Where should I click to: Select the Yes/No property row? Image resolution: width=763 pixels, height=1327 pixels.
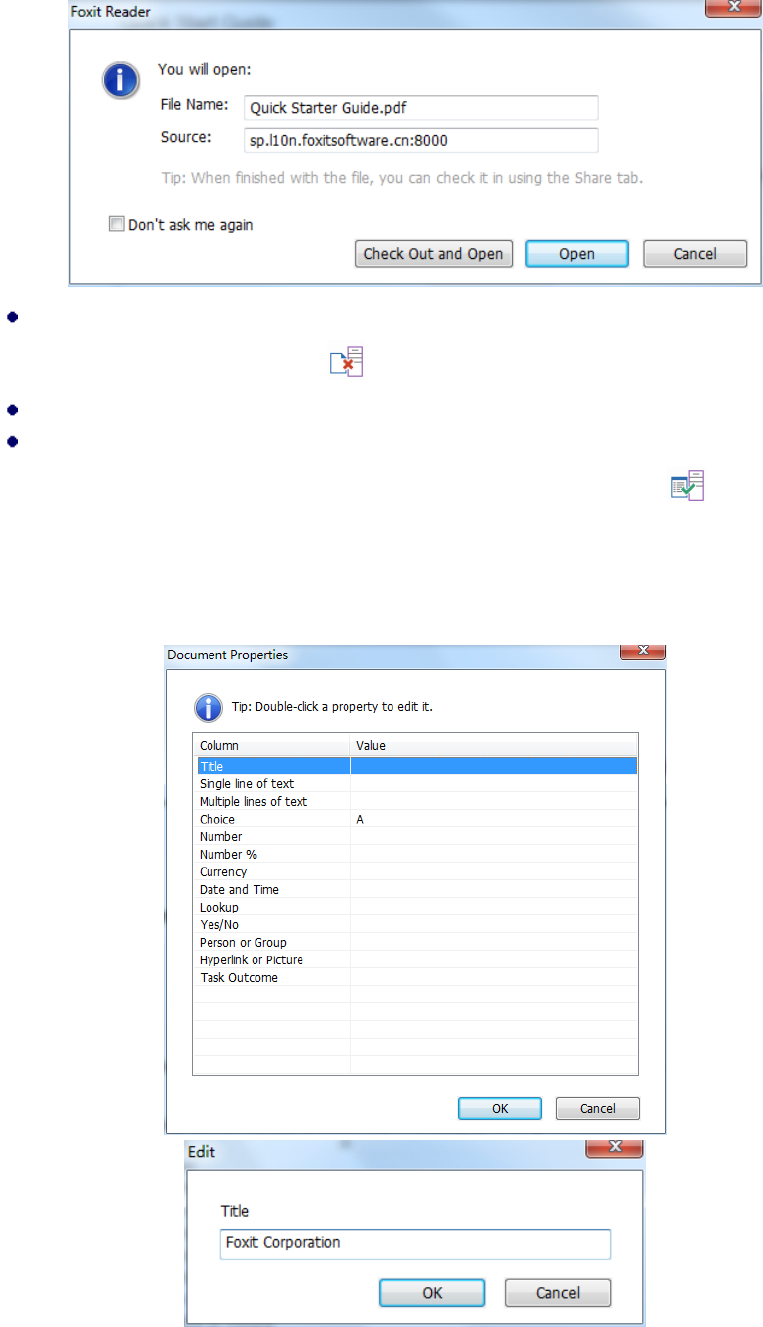[416, 925]
